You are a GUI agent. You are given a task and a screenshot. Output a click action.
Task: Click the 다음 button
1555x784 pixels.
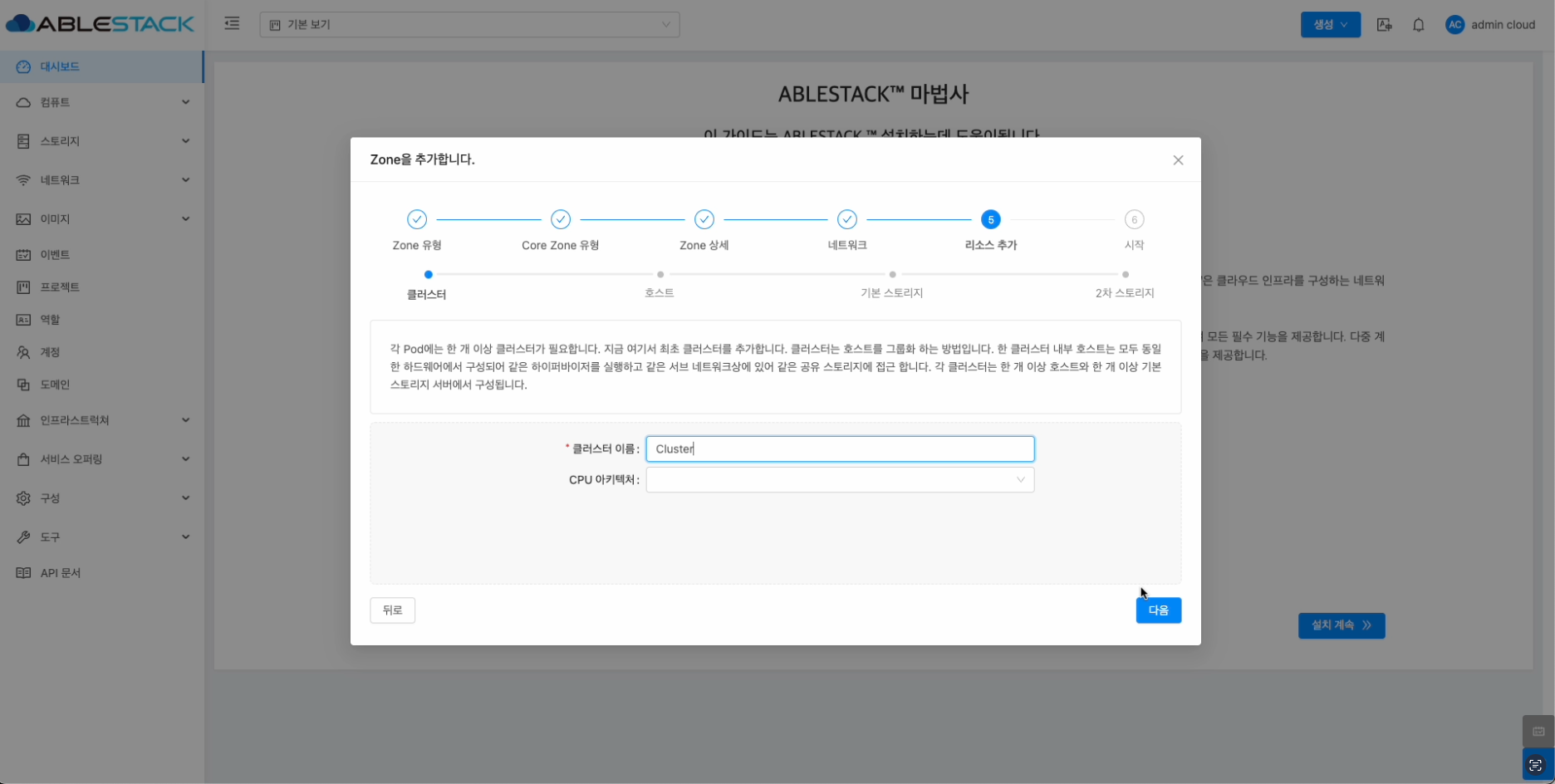1158,610
